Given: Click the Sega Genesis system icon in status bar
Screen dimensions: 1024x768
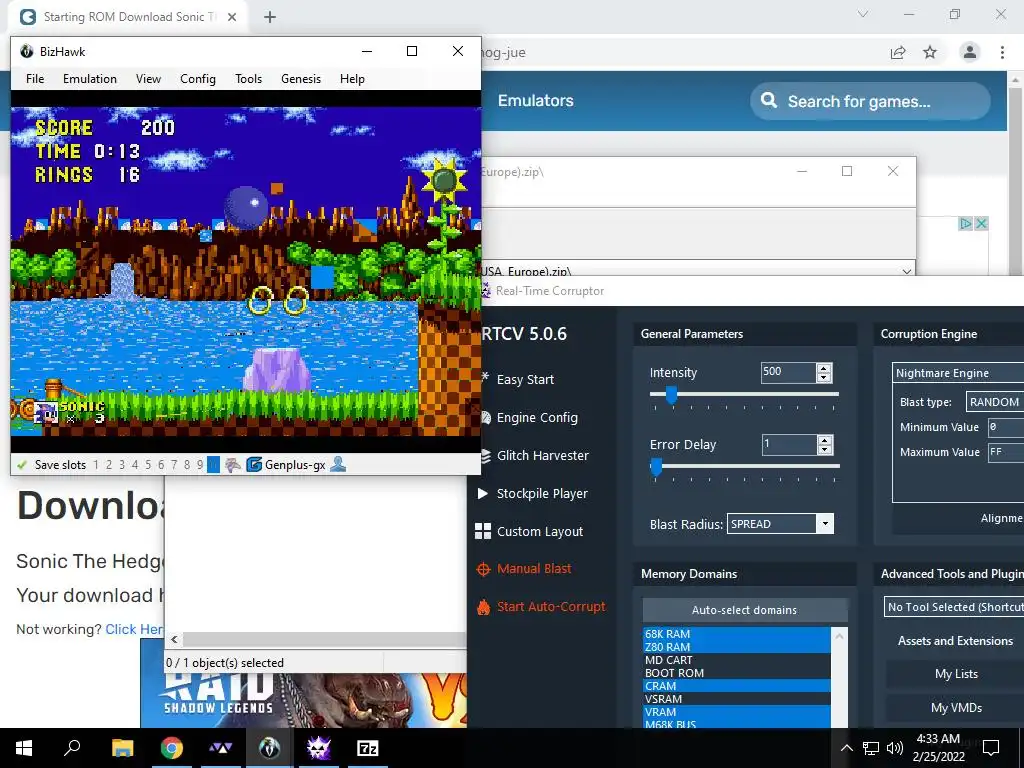Looking at the screenshot, I should click(233, 465).
